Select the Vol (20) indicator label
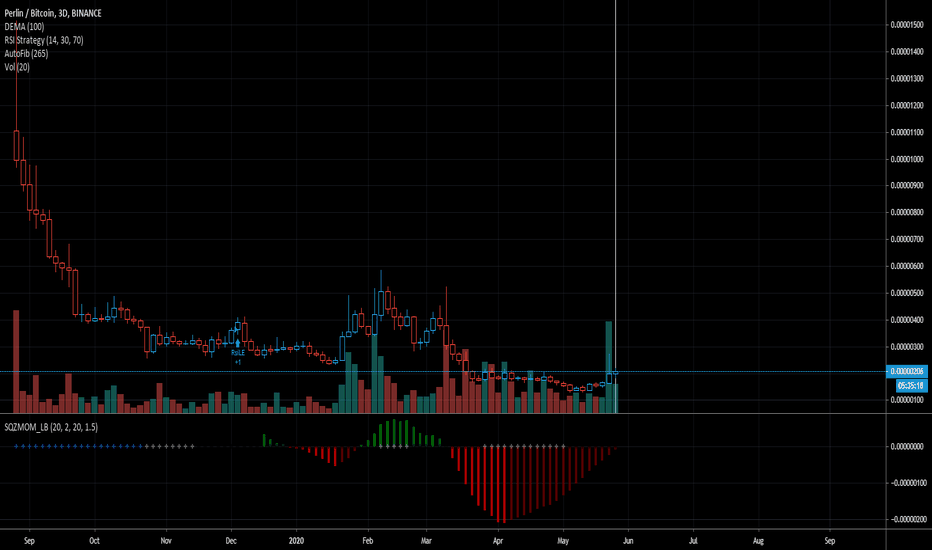Image resolution: width=932 pixels, height=550 pixels. [x=17, y=67]
